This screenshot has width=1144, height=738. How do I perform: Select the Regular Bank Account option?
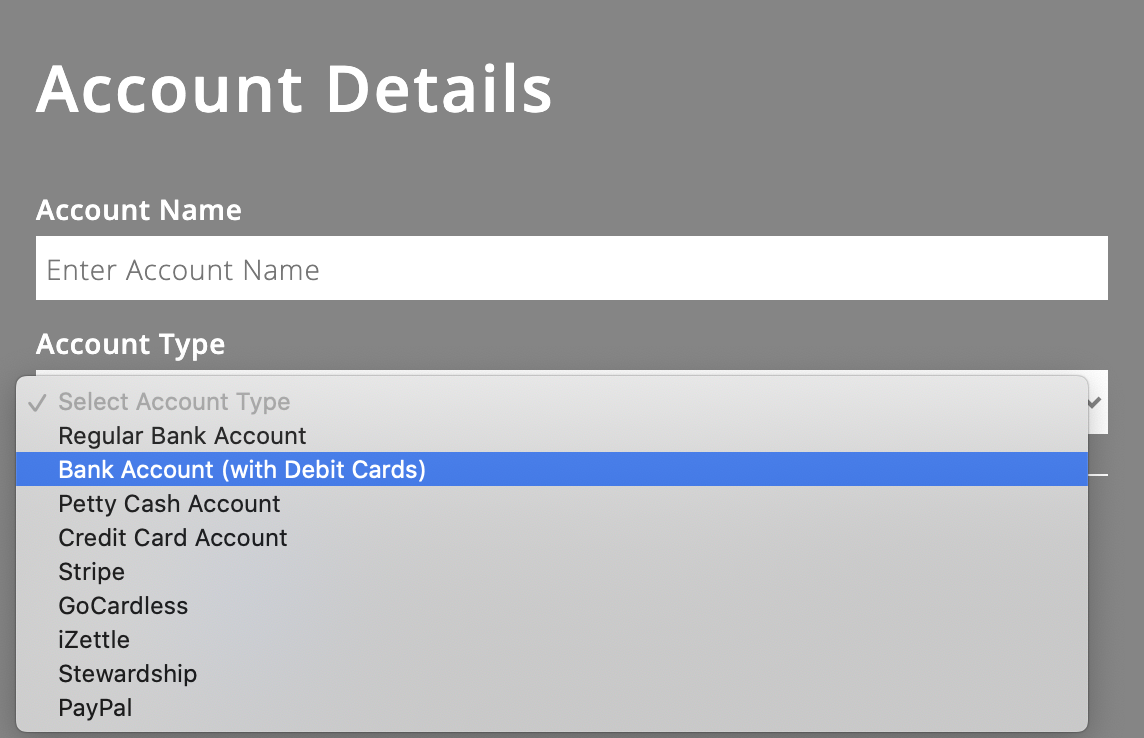(x=182, y=435)
